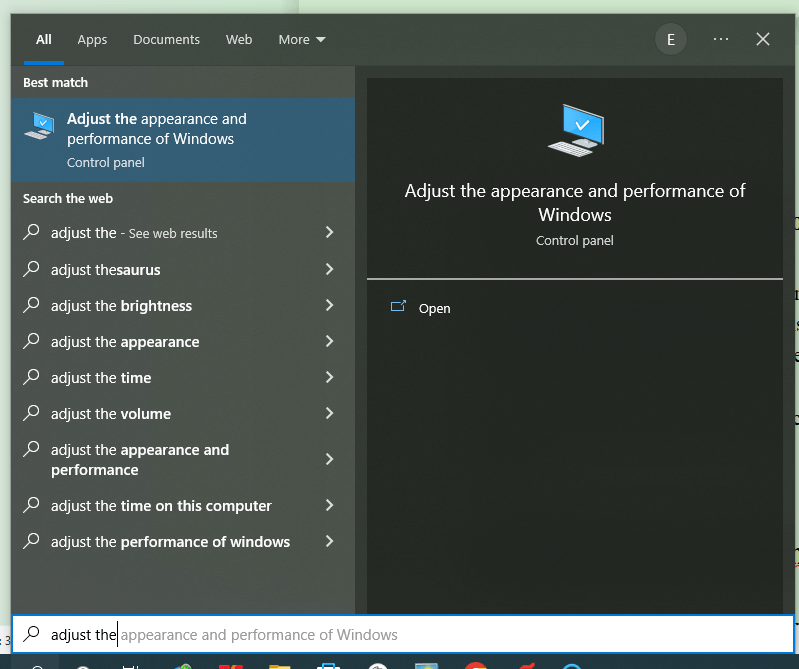Expand chevron beside 'adjust the time'
Viewport: 799px width, 669px height.
[x=329, y=377]
